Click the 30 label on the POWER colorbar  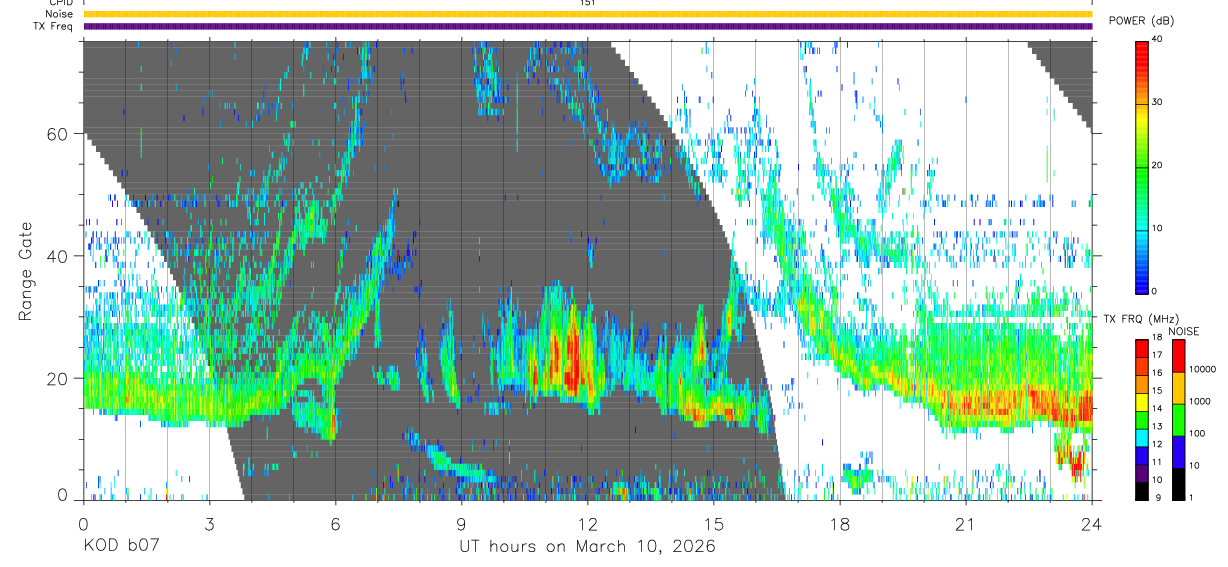(x=1157, y=102)
